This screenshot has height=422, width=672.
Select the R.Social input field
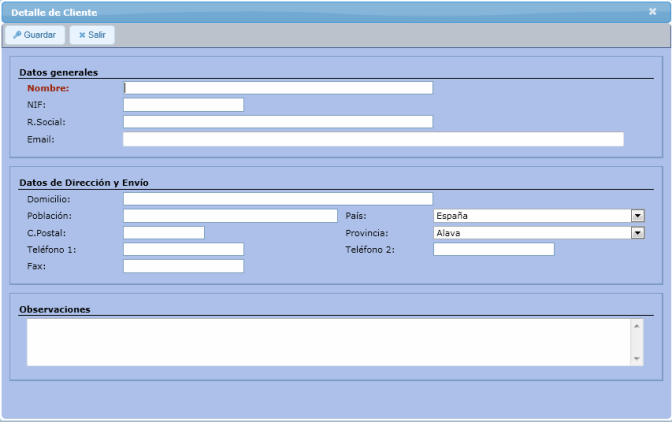[278, 122]
